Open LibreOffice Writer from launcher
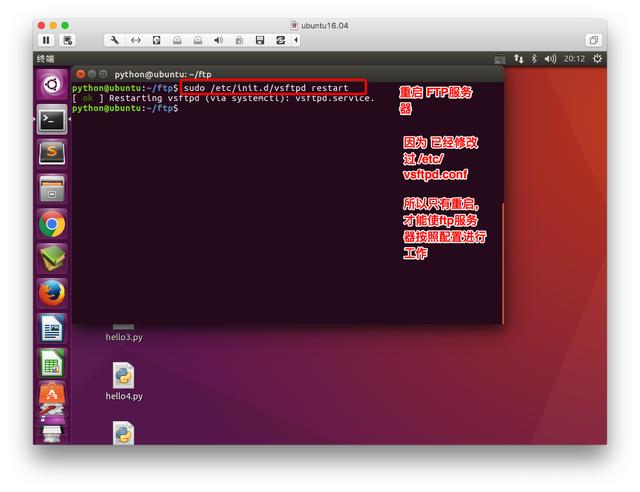Screen dimensions: 640x492 click(x=52, y=328)
